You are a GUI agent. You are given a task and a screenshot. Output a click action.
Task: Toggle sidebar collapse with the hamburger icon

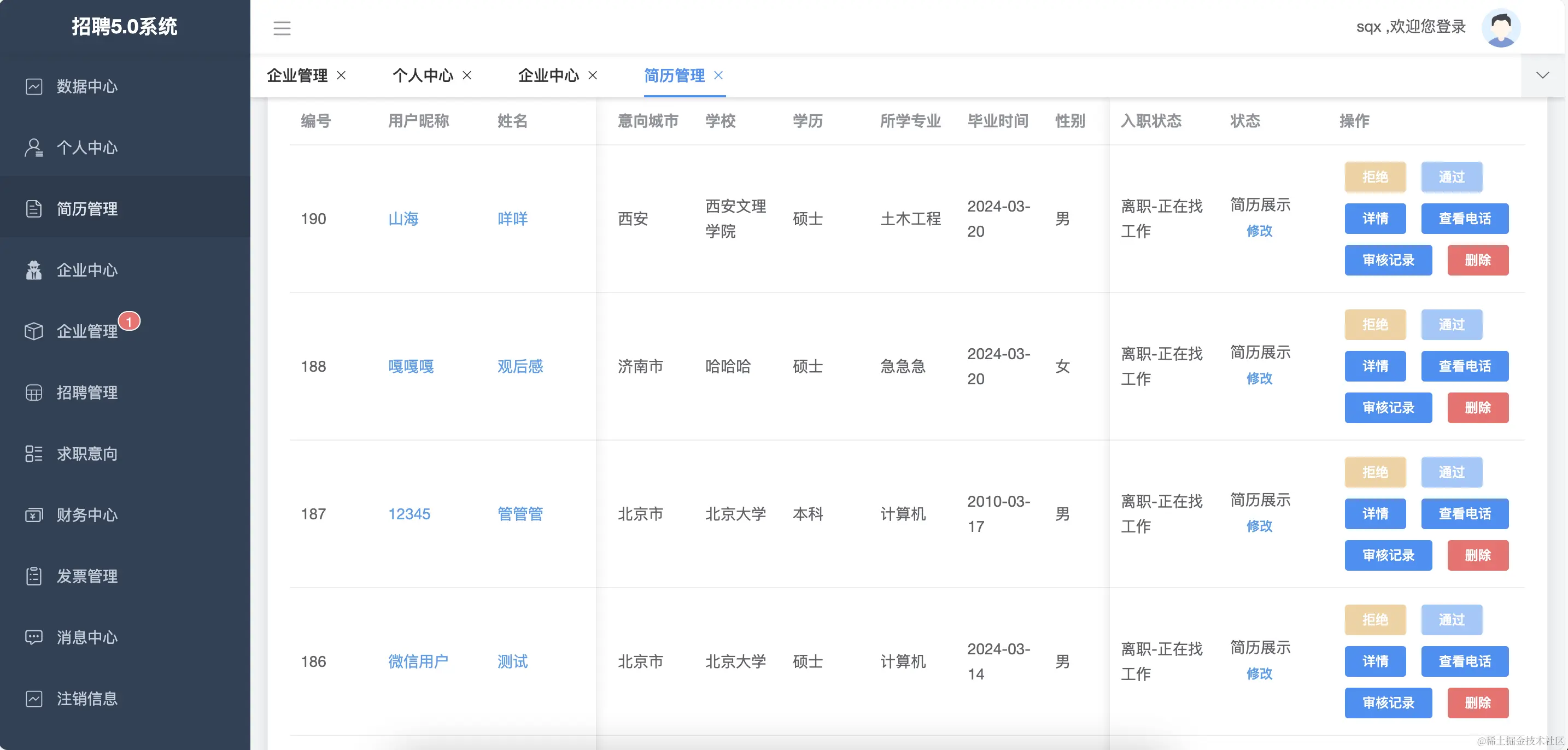click(282, 28)
